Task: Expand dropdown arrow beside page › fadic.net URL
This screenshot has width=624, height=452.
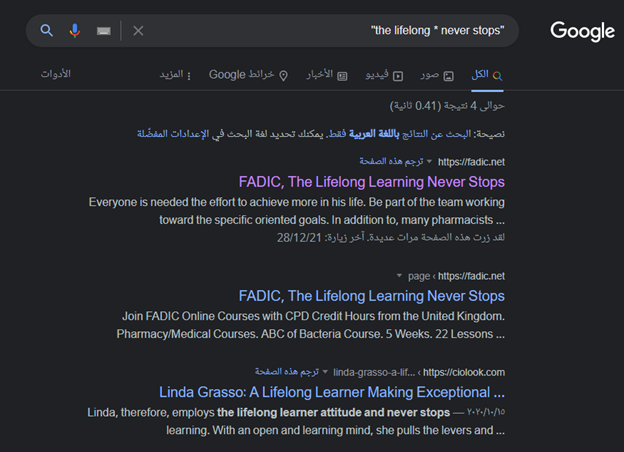Action: 398,275
